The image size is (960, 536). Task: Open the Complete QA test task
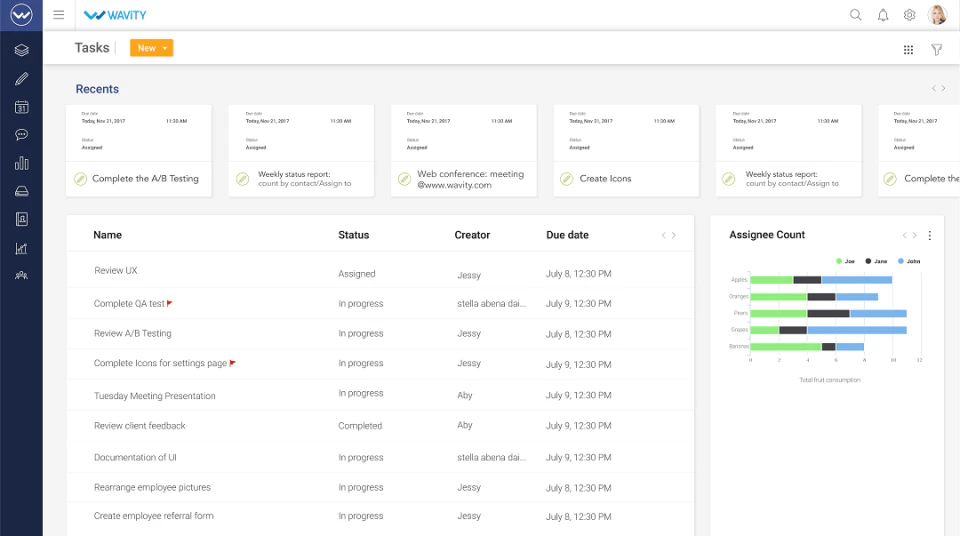click(129, 303)
